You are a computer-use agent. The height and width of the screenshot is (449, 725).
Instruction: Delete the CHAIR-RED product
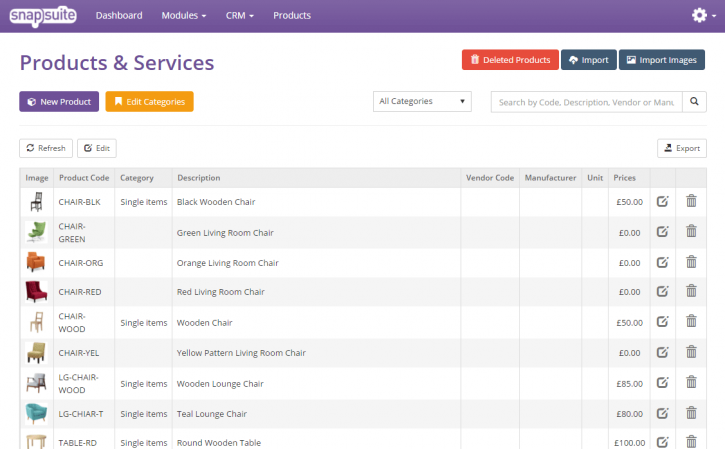pos(691,291)
